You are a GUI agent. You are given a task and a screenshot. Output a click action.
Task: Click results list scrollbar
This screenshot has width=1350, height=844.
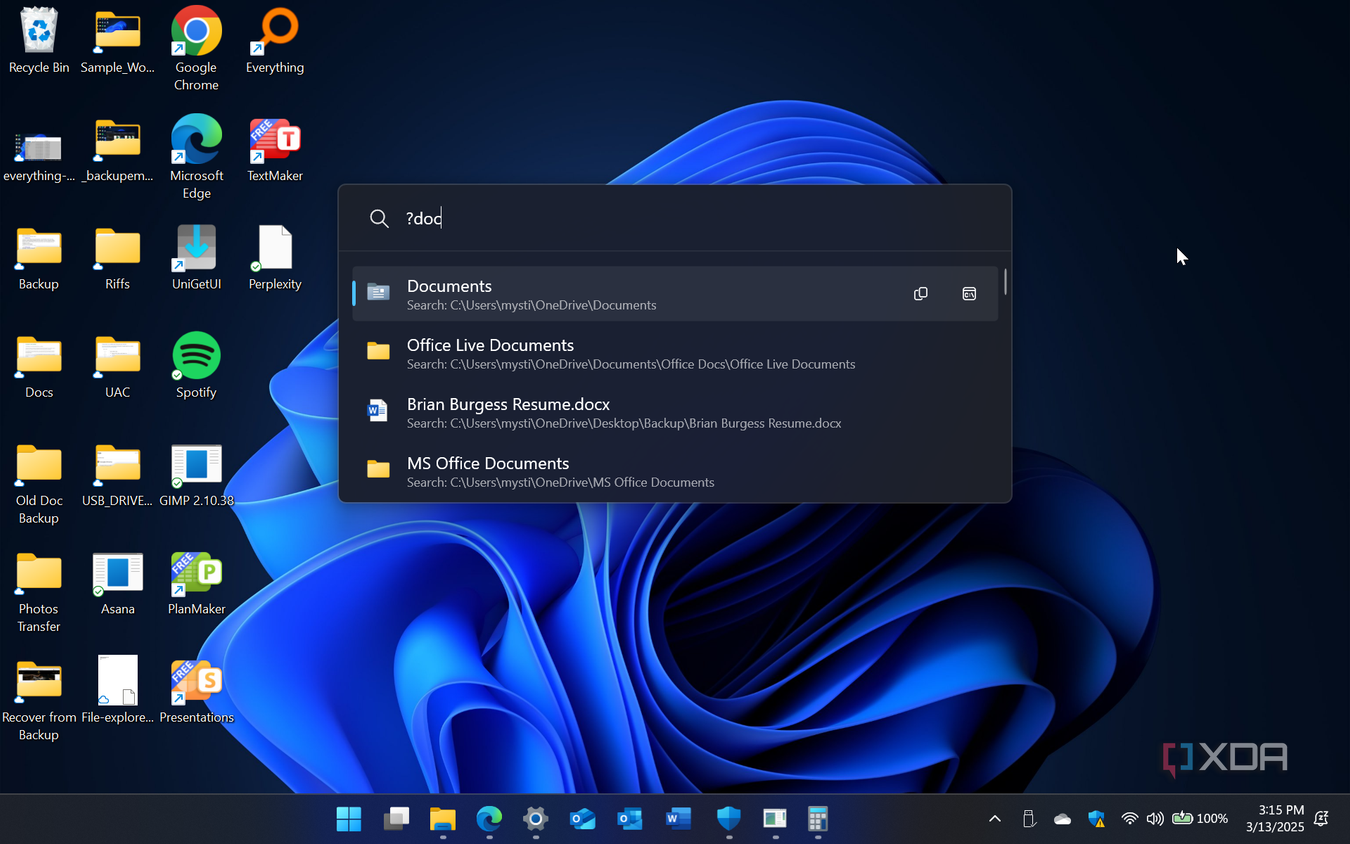pos(1005,281)
